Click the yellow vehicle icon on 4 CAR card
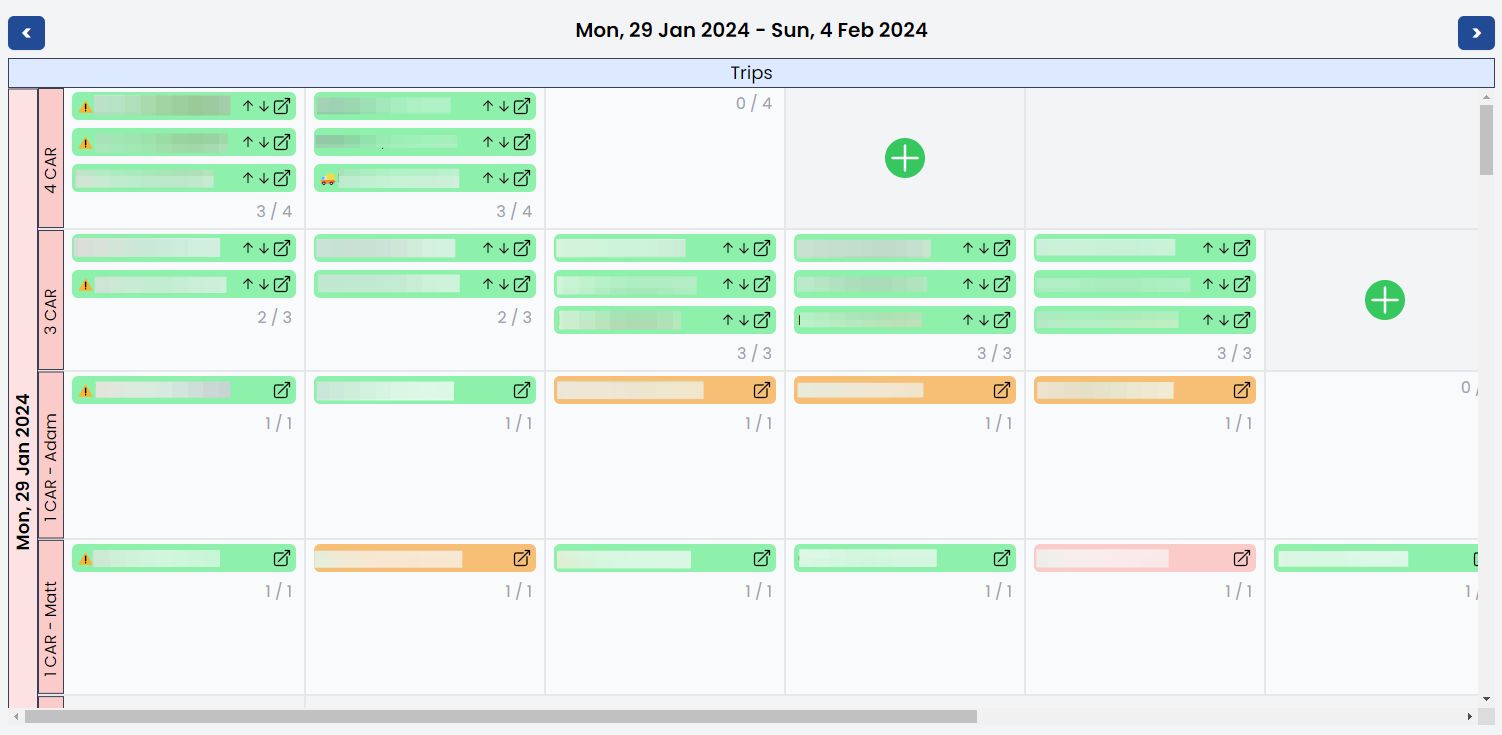Viewport: 1502px width, 735px height. click(x=328, y=179)
